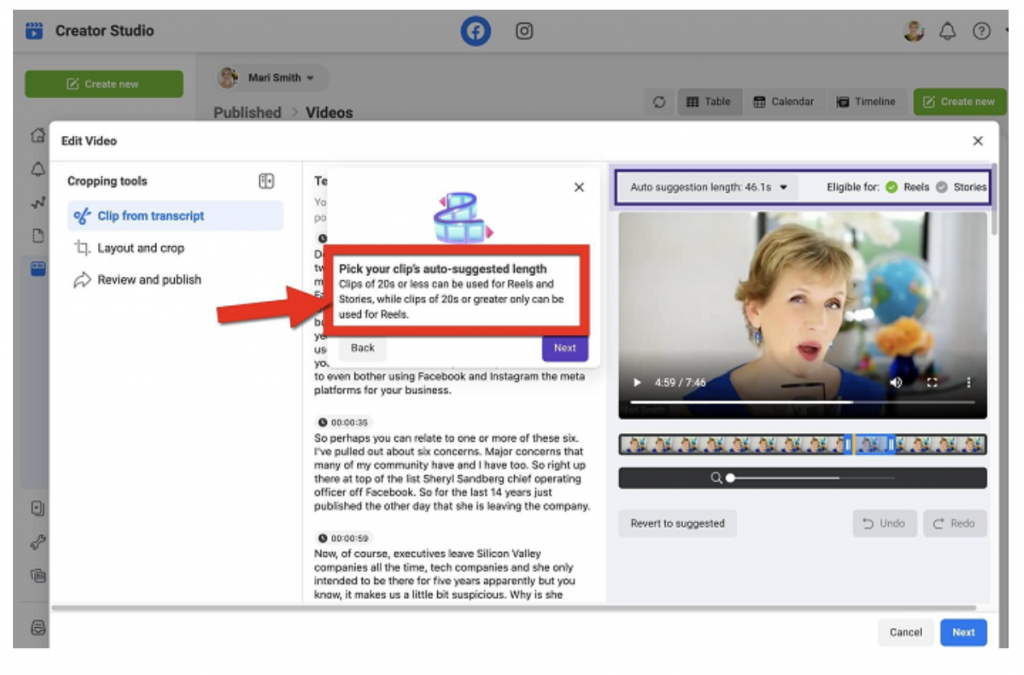The width and height of the screenshot is (1024, 675).
Task: Click the 00:00:35 transcript timestamp
Action: (x=343, y=422)
